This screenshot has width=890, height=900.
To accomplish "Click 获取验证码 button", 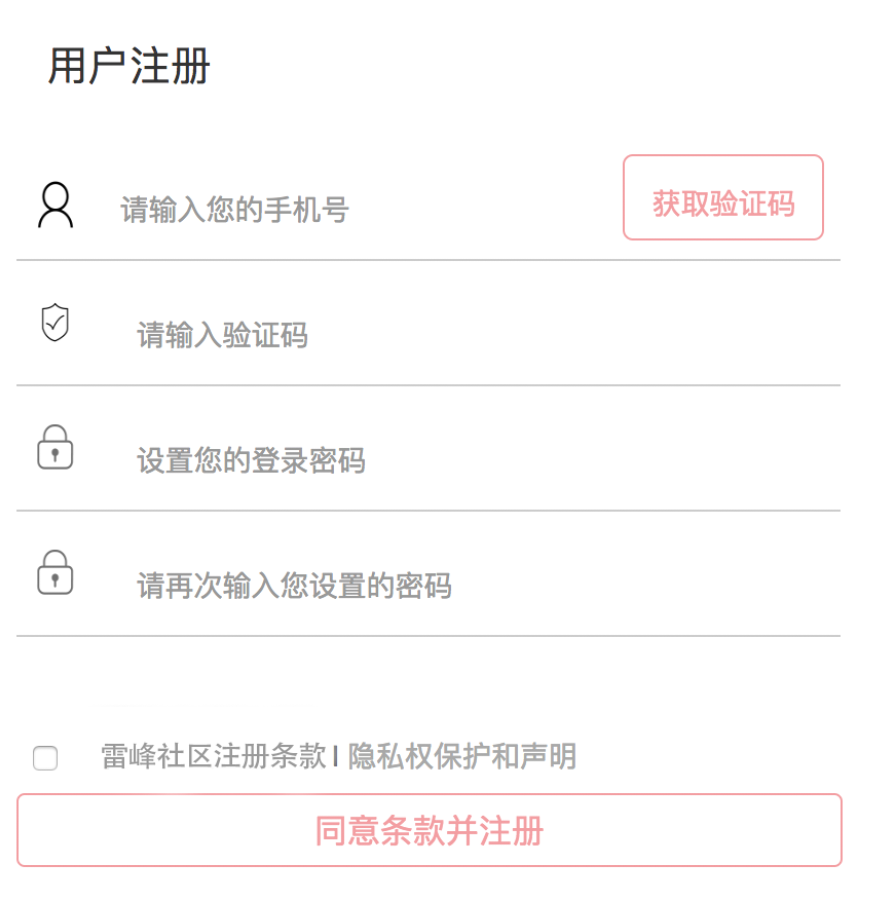I will click(x=723, y=197).
